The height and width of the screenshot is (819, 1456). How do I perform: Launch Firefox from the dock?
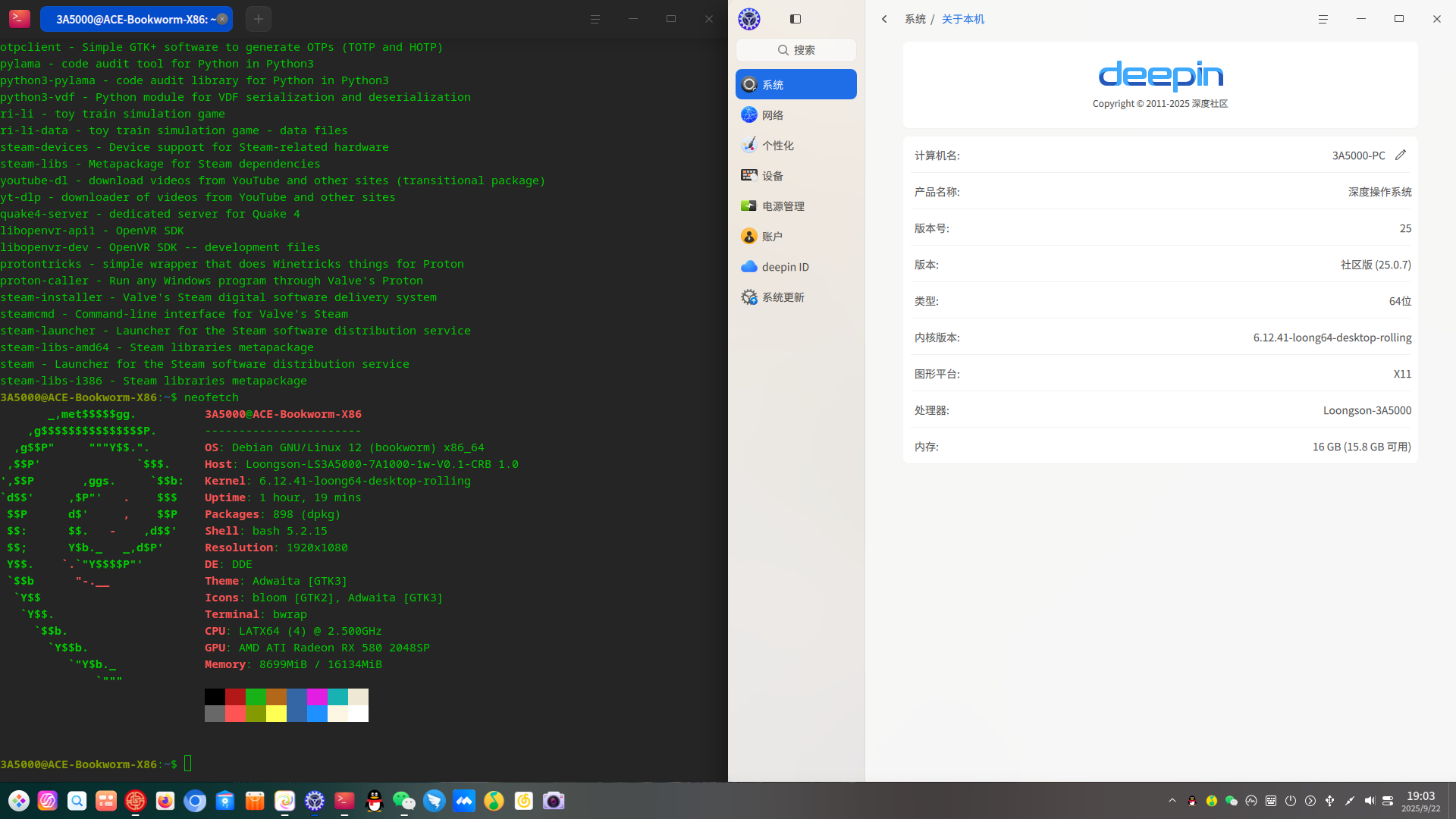[165, 801]
